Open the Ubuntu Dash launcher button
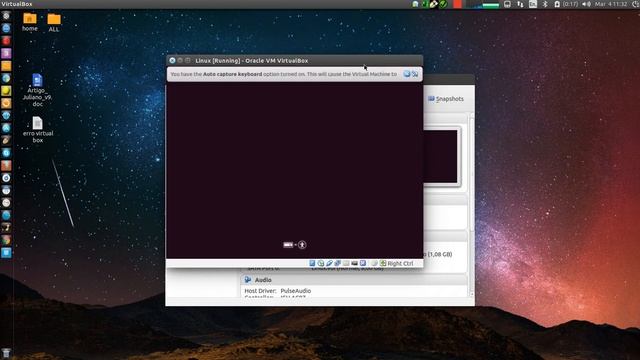Screen dimensions: 640x360 tap(6, 16)
